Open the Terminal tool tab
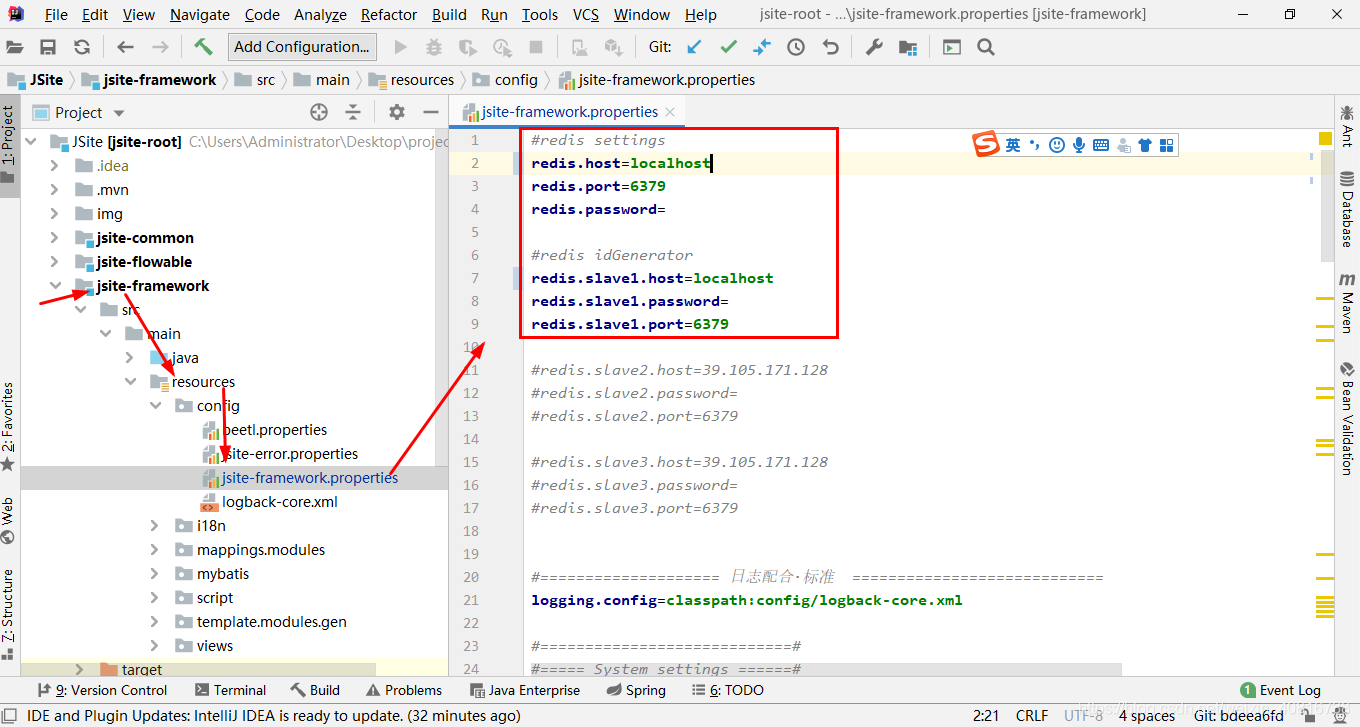 [x=231, y=690]
